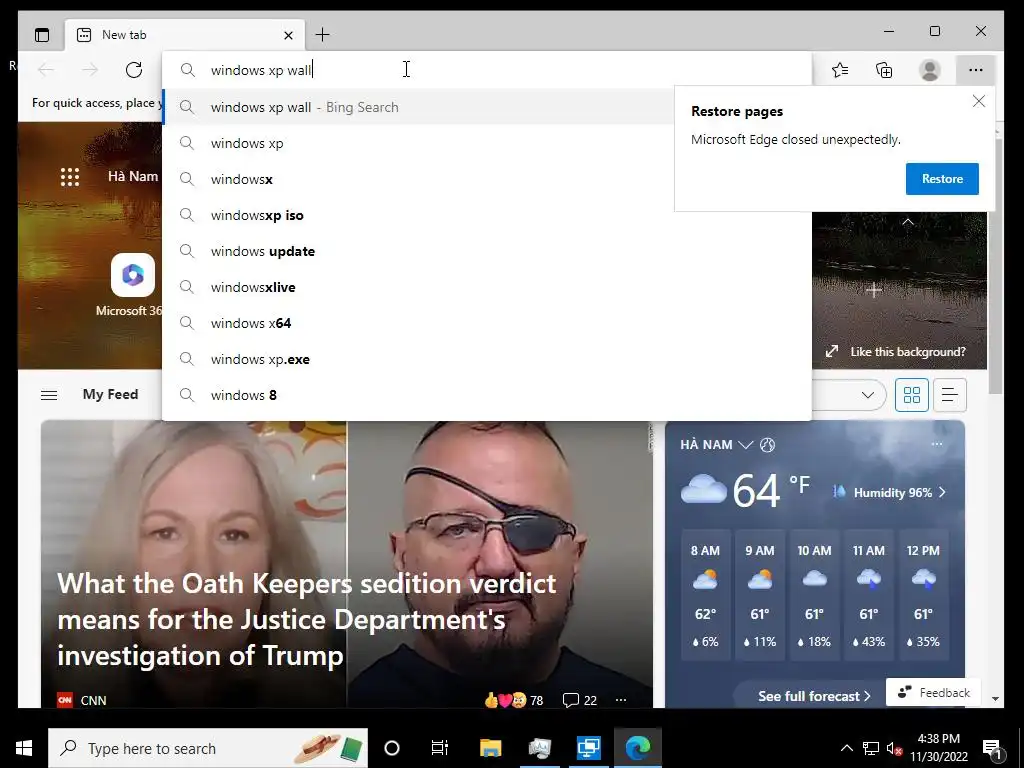Click the muted volume tray icon
Viewport: 1024px width, 768px height.
click(894, 748)
